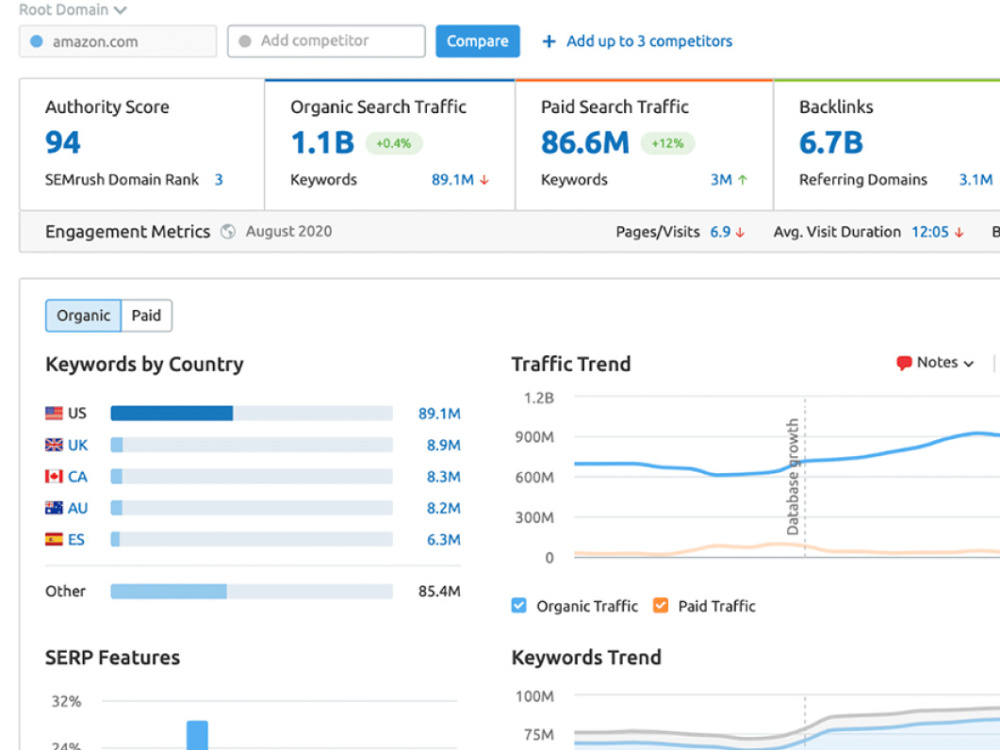Click the SERP Features heading
Screen dimensions: 1000x750
pos(112,658)
